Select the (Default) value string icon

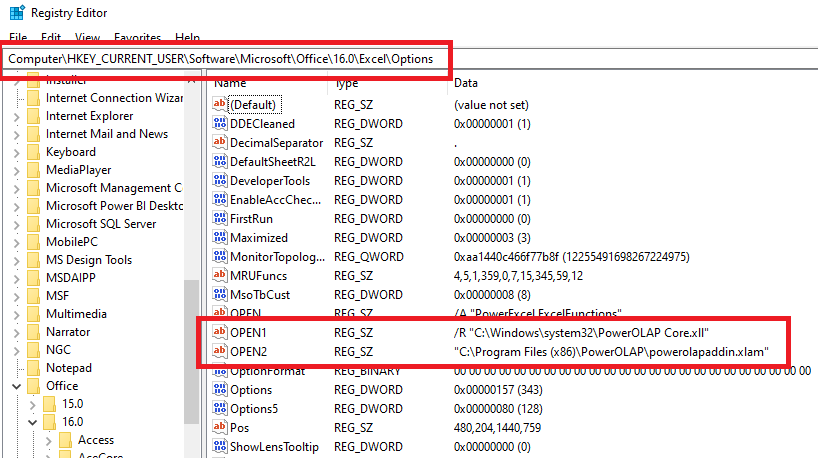coord(220,104)
